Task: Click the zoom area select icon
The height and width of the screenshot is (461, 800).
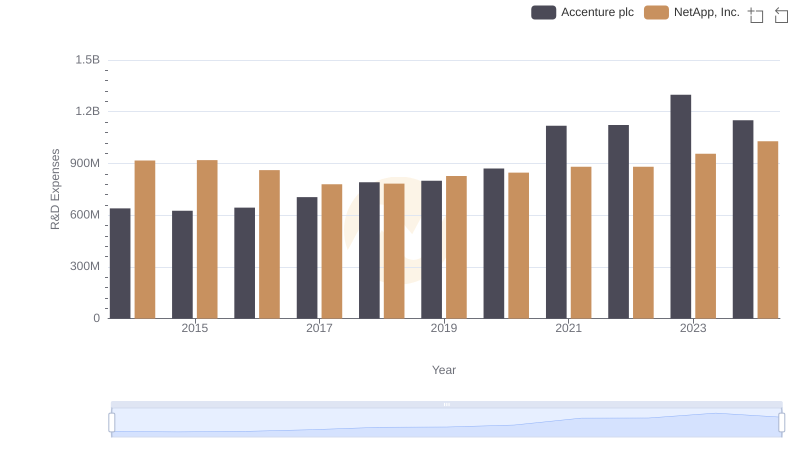Action: (x=756, y=14)
